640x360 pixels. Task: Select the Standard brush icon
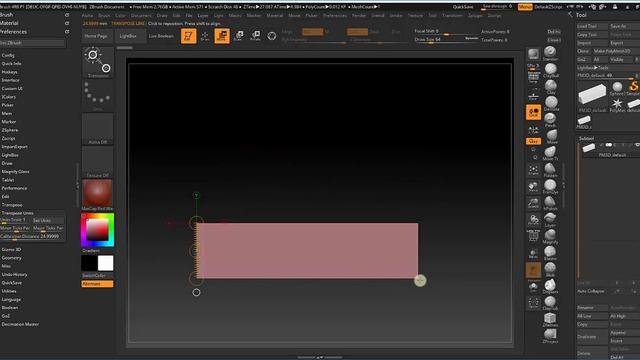coord(550,53)
